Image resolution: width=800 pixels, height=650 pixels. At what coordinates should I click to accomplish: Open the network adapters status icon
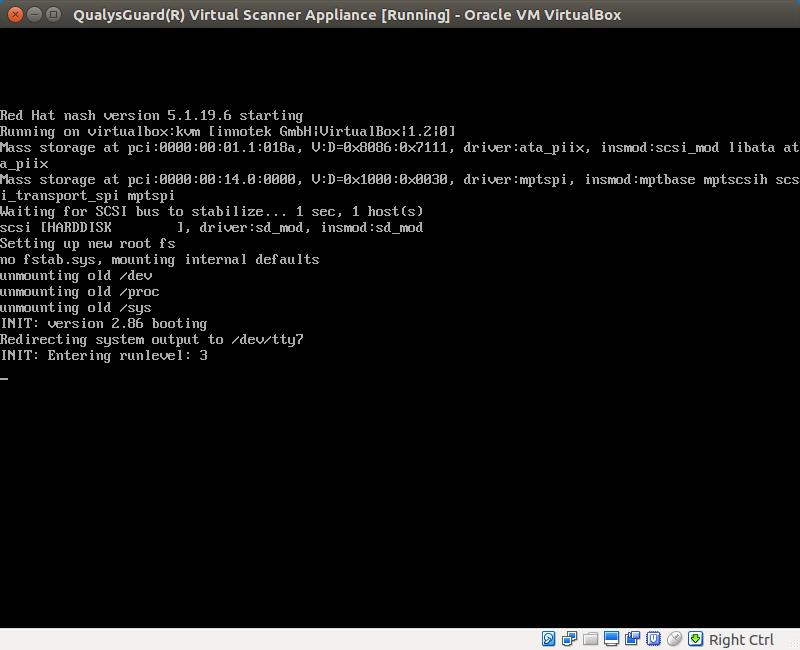pos(569,639)
